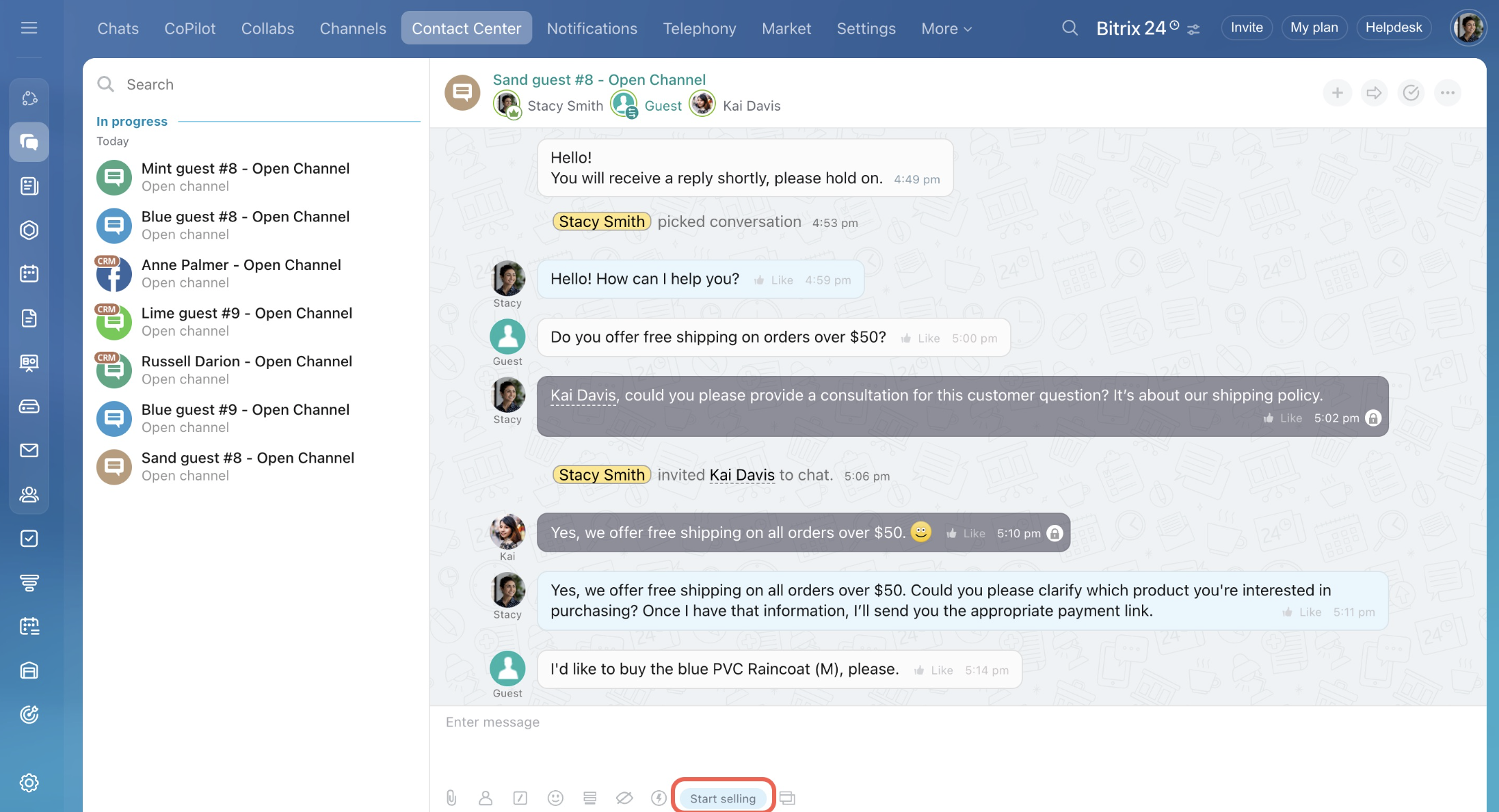Like the blue PVC Raincoat message
The image size is (1499, 812).
pyautogui.click(x=934, y=671)
